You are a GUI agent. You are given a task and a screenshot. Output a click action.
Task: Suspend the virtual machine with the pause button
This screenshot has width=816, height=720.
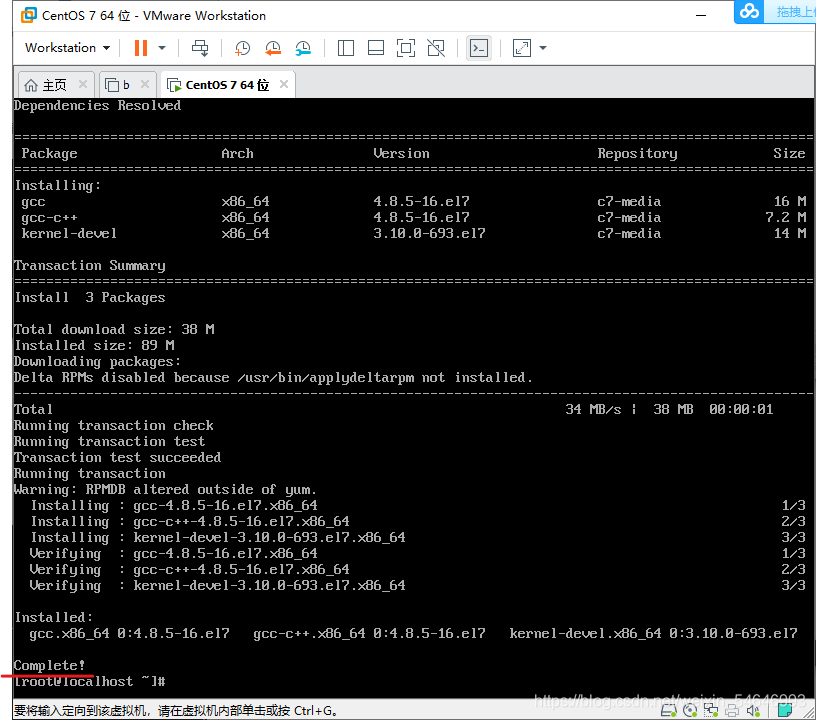tap(141, 48)
